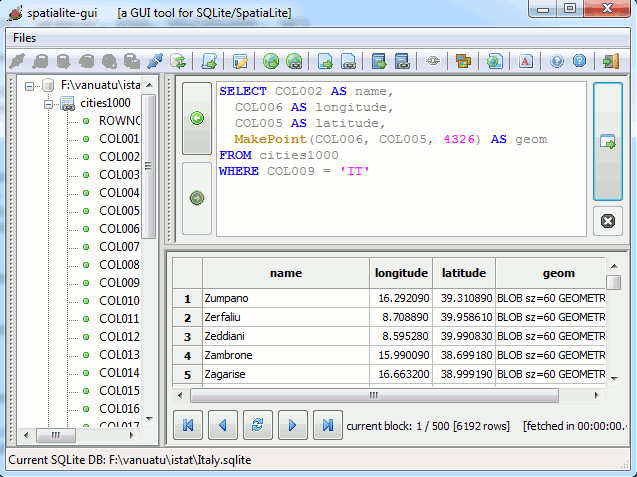The height and width of the screenshot is (477, 637).
Task: Click the tree panel scroll-right arrow
Action: pos(131,435)
